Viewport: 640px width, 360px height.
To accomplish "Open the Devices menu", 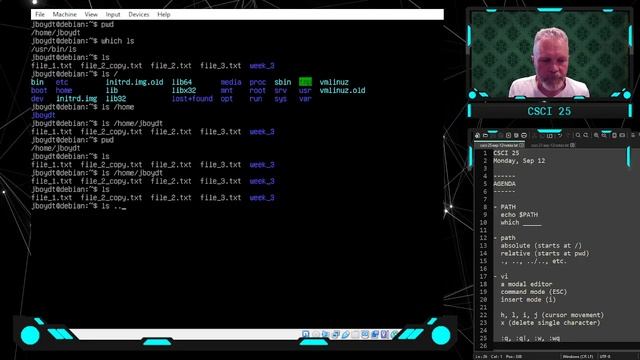I will coord(139,14).
